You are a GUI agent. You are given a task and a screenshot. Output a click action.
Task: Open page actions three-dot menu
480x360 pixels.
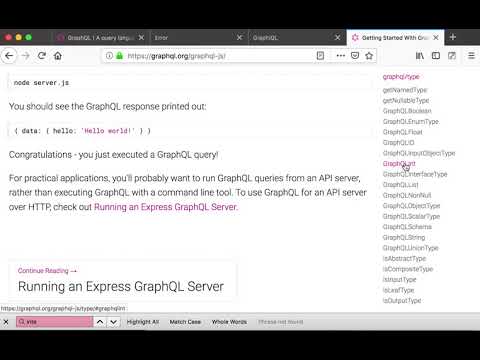[341, 56]
